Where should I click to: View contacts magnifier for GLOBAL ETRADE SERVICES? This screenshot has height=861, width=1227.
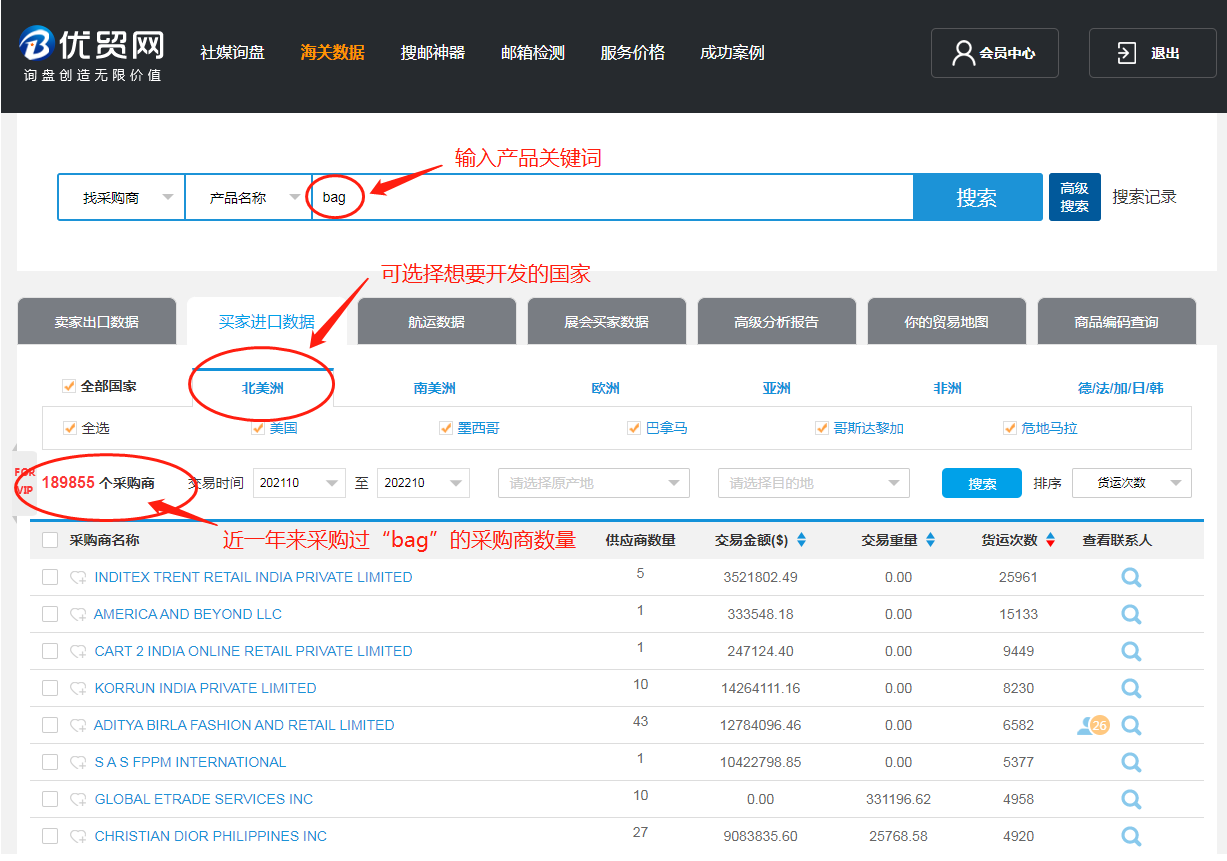1131,799
